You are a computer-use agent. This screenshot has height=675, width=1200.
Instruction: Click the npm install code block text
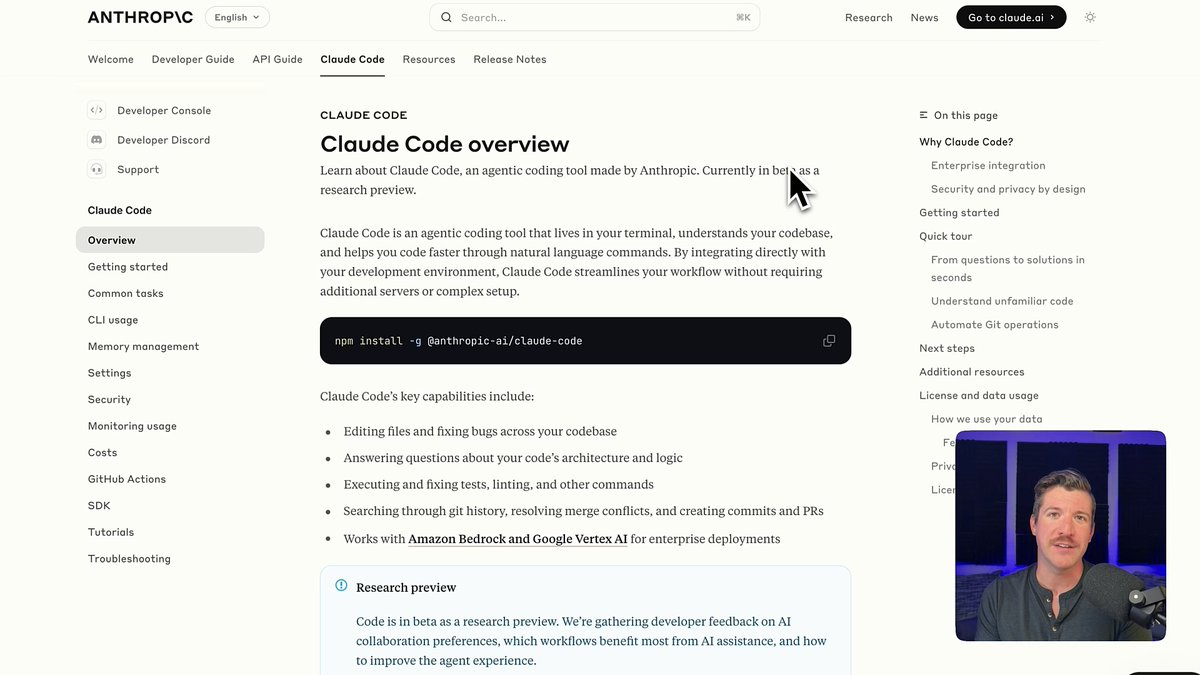pos(458,341)
